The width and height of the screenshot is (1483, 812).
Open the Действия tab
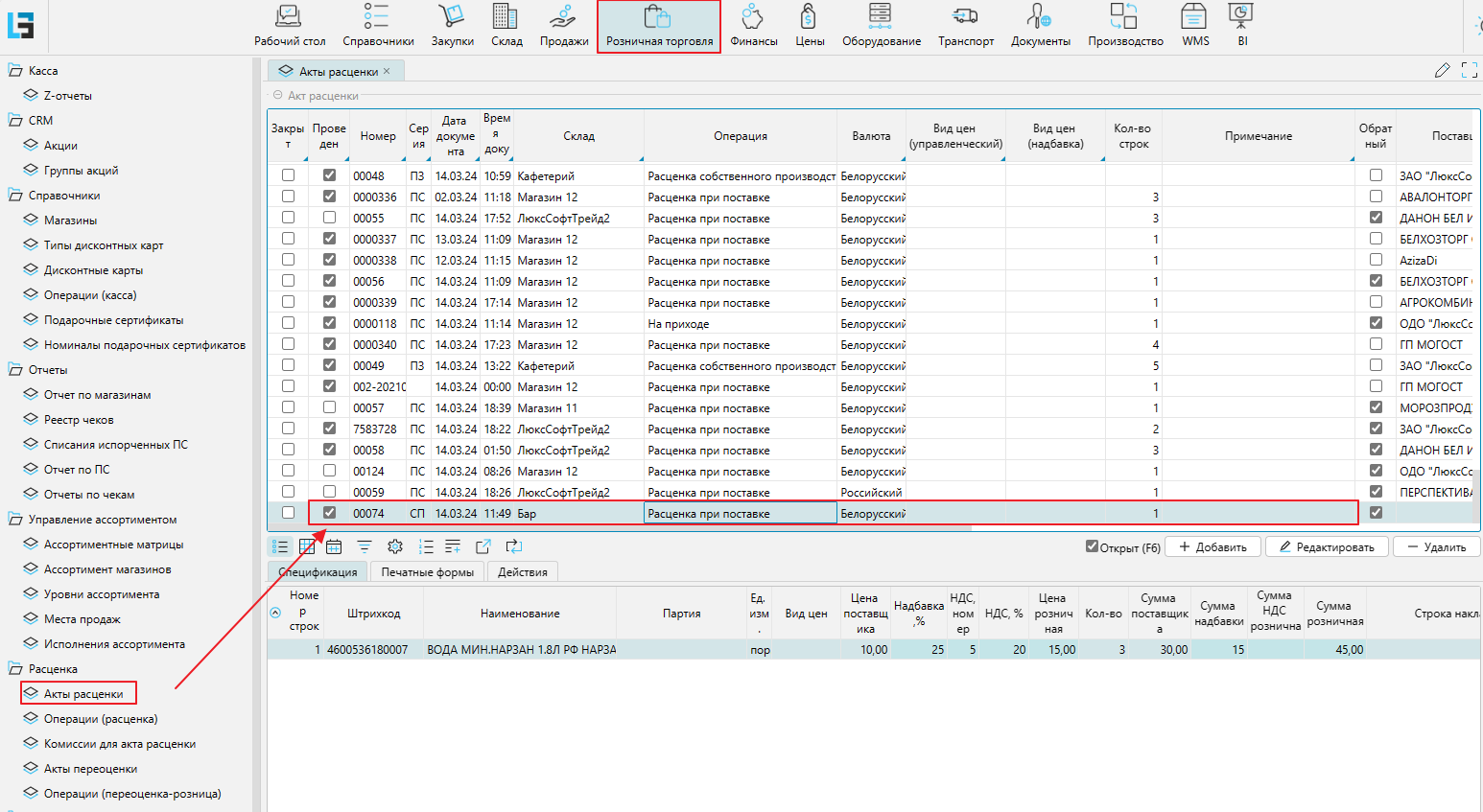[x=523, y=572]
